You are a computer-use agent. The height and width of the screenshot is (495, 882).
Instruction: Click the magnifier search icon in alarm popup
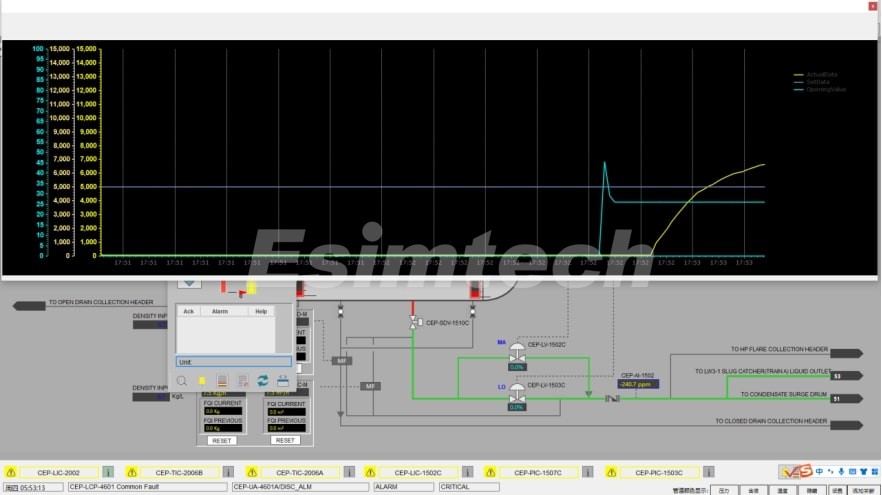coord(182,381)
